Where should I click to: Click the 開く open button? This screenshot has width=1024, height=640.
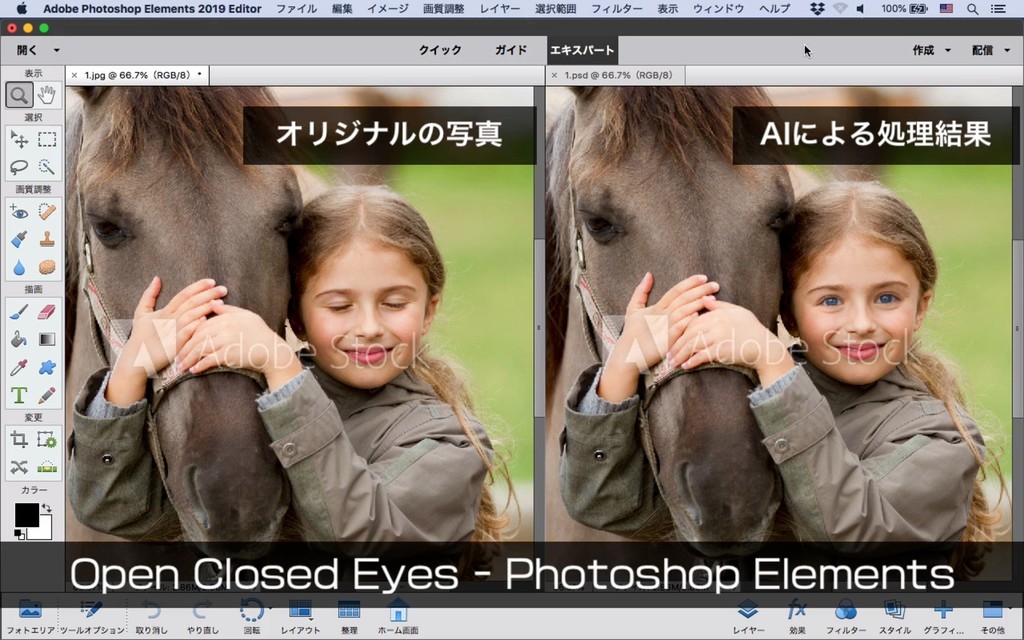coord(27,50)
